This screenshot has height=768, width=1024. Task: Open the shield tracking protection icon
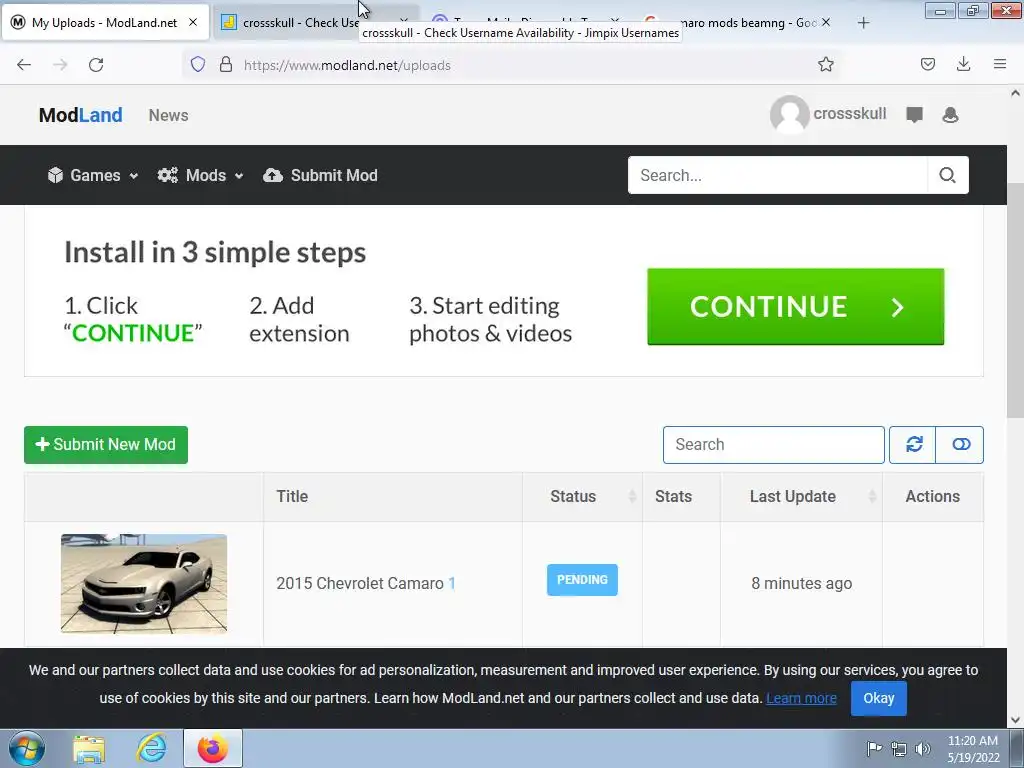(x=198, y=64)
